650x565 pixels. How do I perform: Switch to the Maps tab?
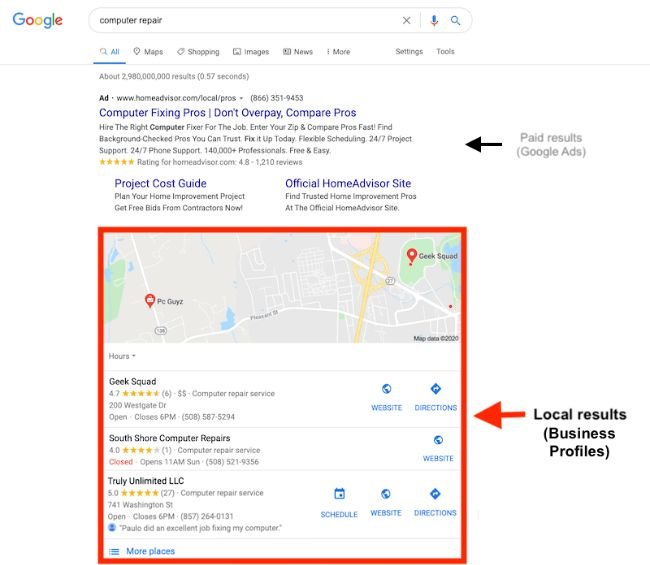pyautogui.click(x=148, y=52)
